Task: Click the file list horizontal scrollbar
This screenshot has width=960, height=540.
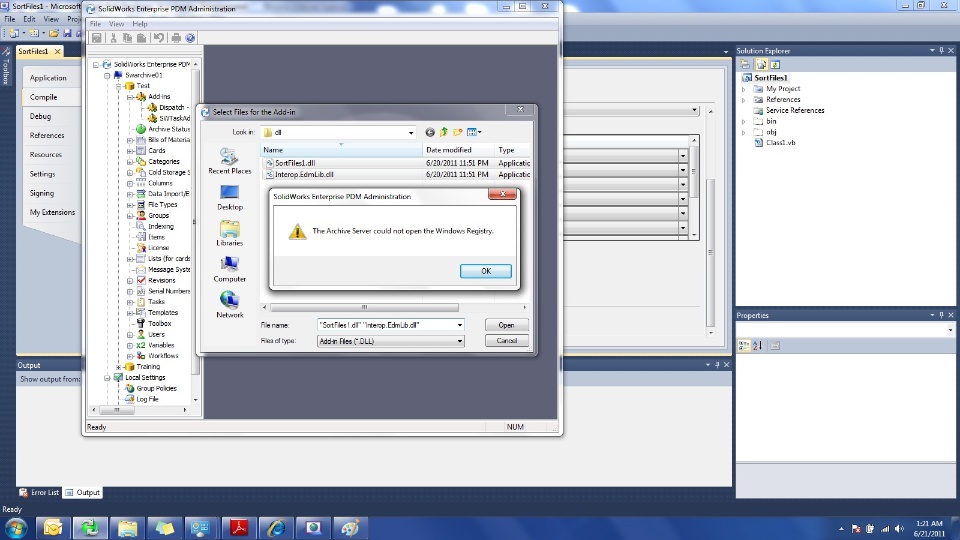Action: coord(364,307)
